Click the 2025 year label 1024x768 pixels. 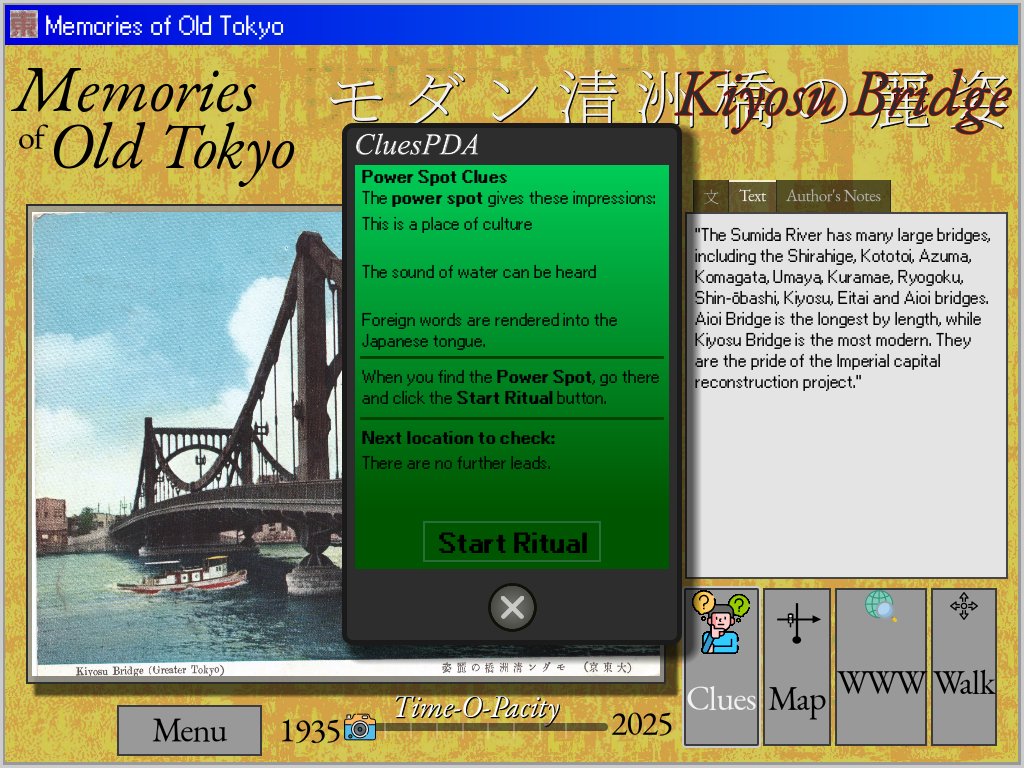(641, 725)
